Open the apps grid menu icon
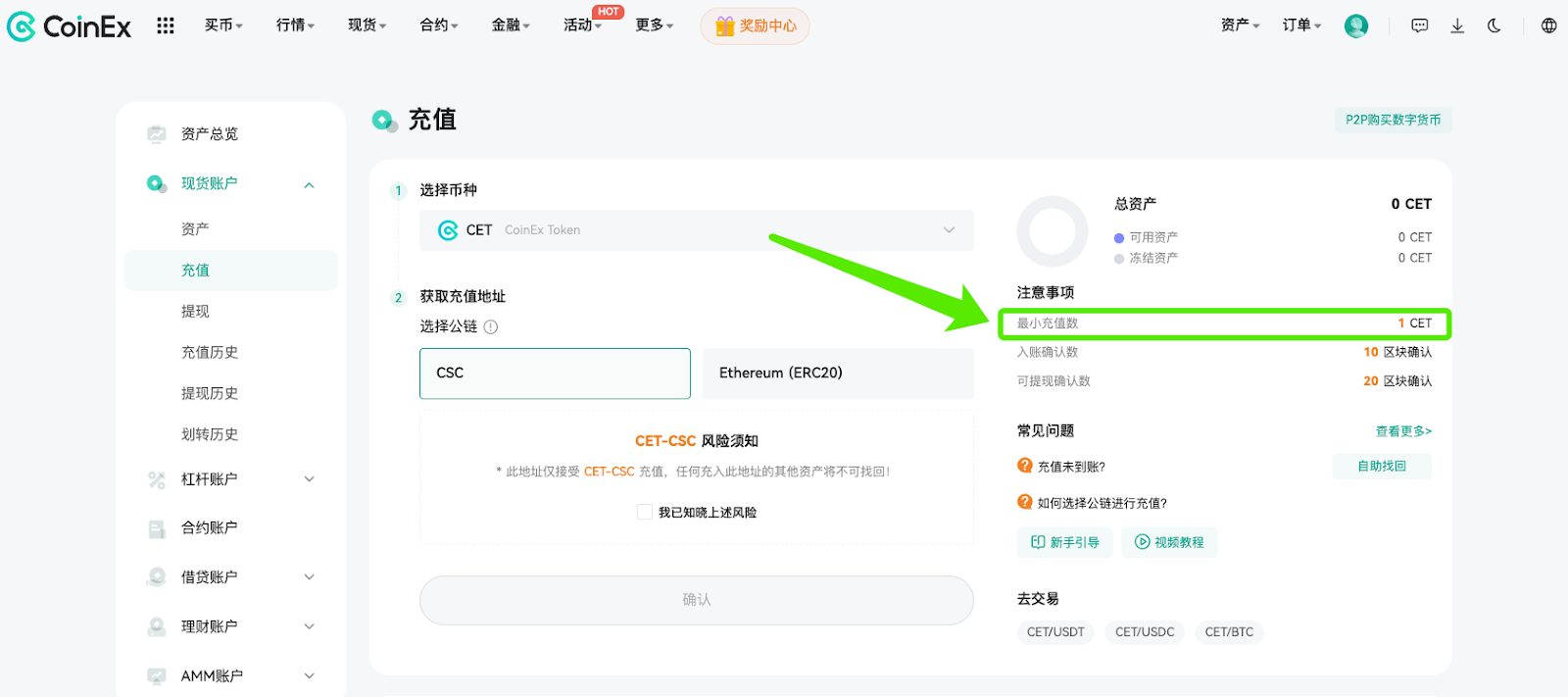This screenshot has height=697, width=1568. coord(166,25)
